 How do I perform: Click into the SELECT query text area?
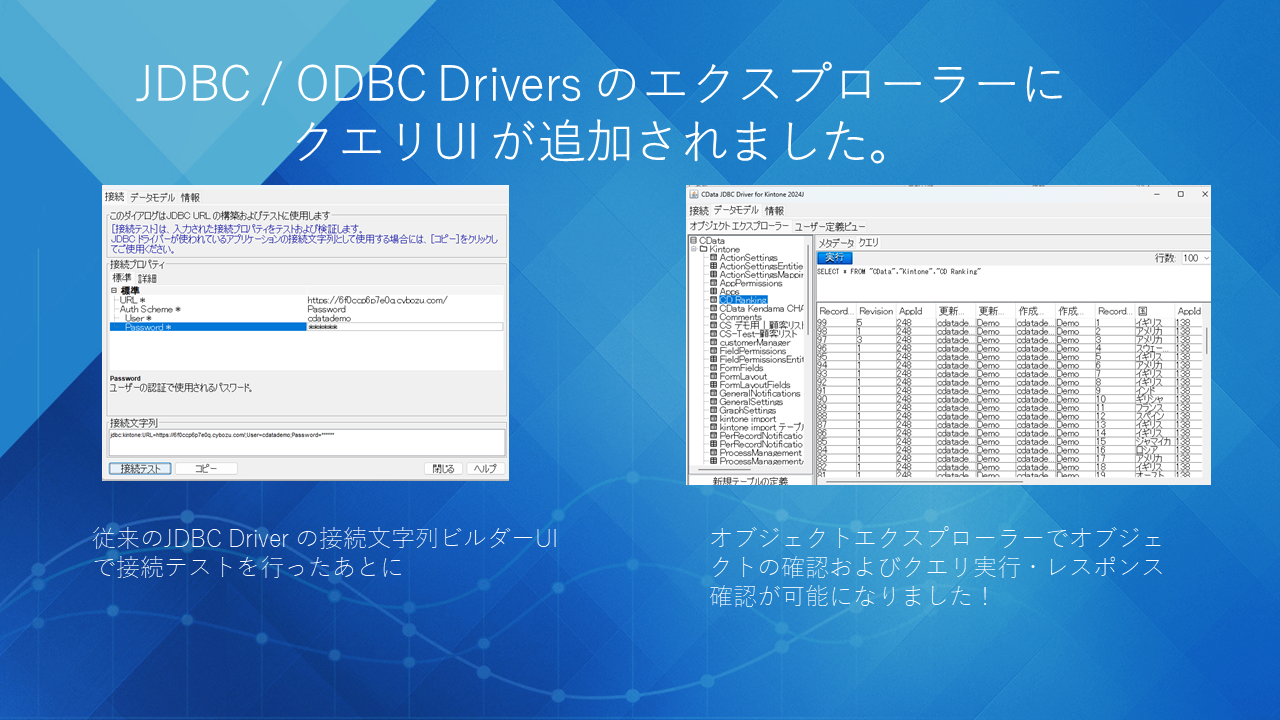pos(1013,284)
